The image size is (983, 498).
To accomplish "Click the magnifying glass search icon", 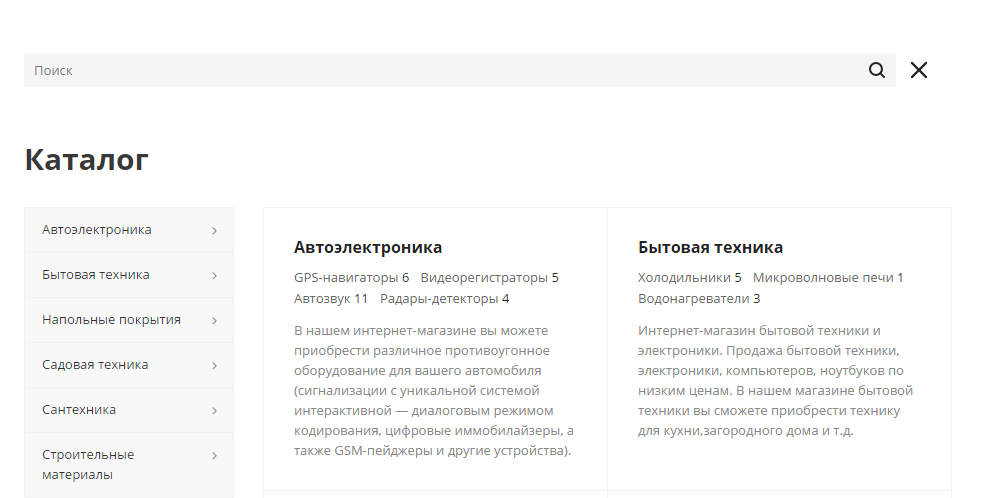I will tap(876, 70).
